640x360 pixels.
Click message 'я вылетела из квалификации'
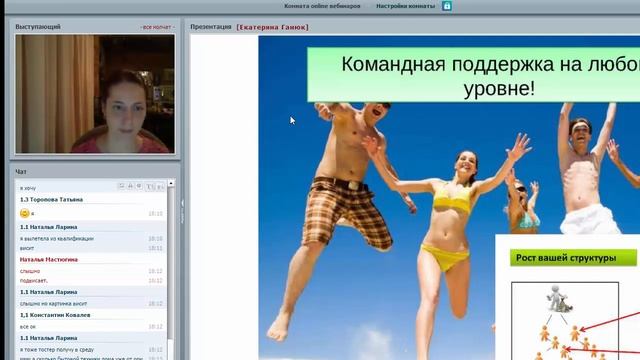(57, 238)
